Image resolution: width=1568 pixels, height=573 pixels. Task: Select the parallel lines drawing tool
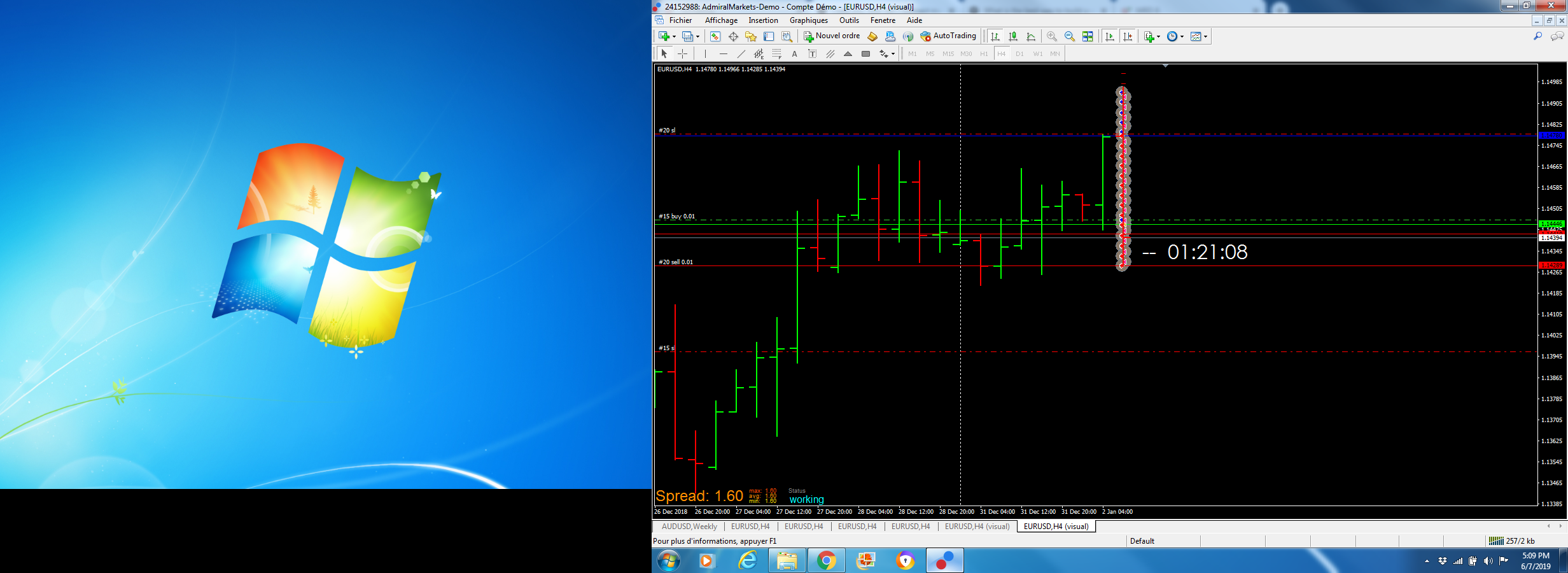[x=830, y=53]
